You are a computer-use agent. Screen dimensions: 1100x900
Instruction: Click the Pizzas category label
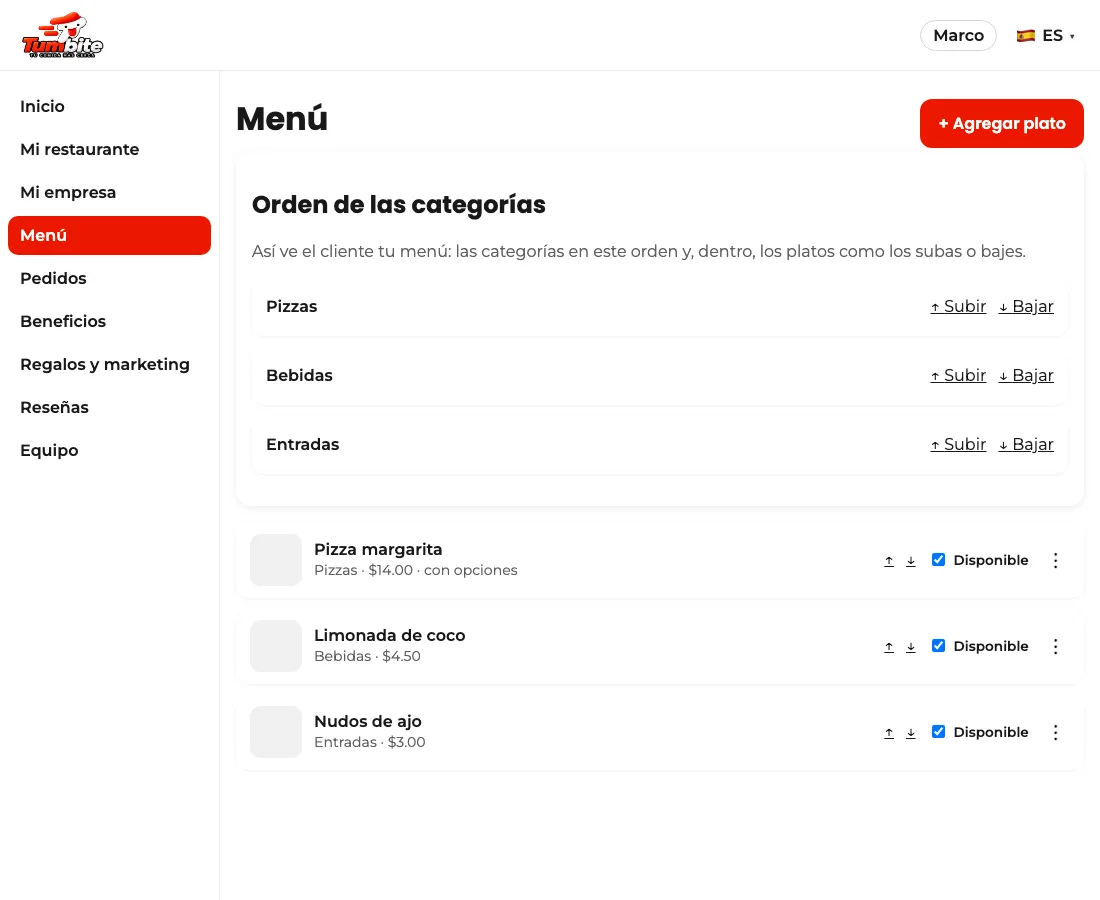(292, 307)
